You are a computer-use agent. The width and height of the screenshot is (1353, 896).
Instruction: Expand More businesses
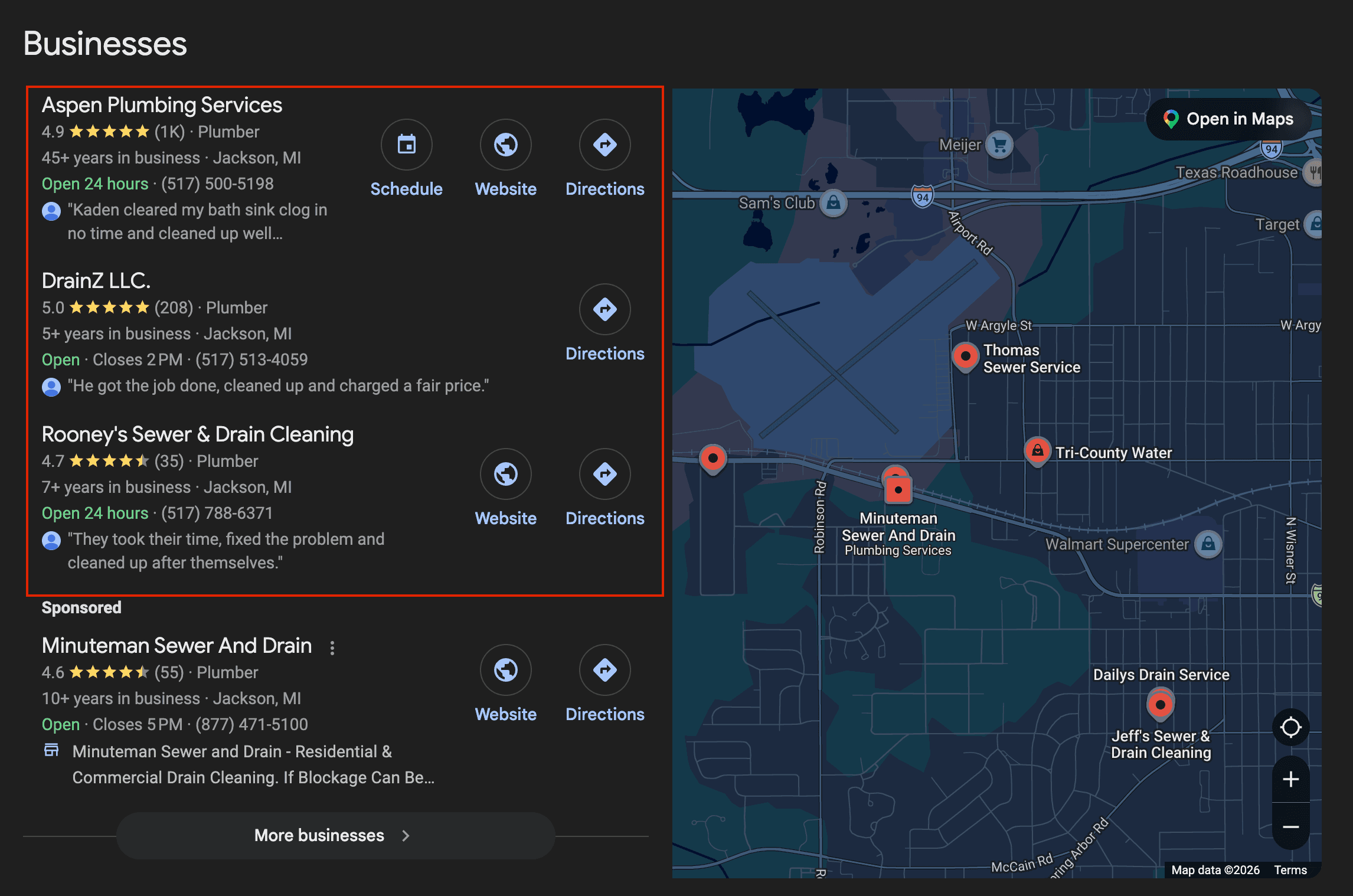[334, 835]
